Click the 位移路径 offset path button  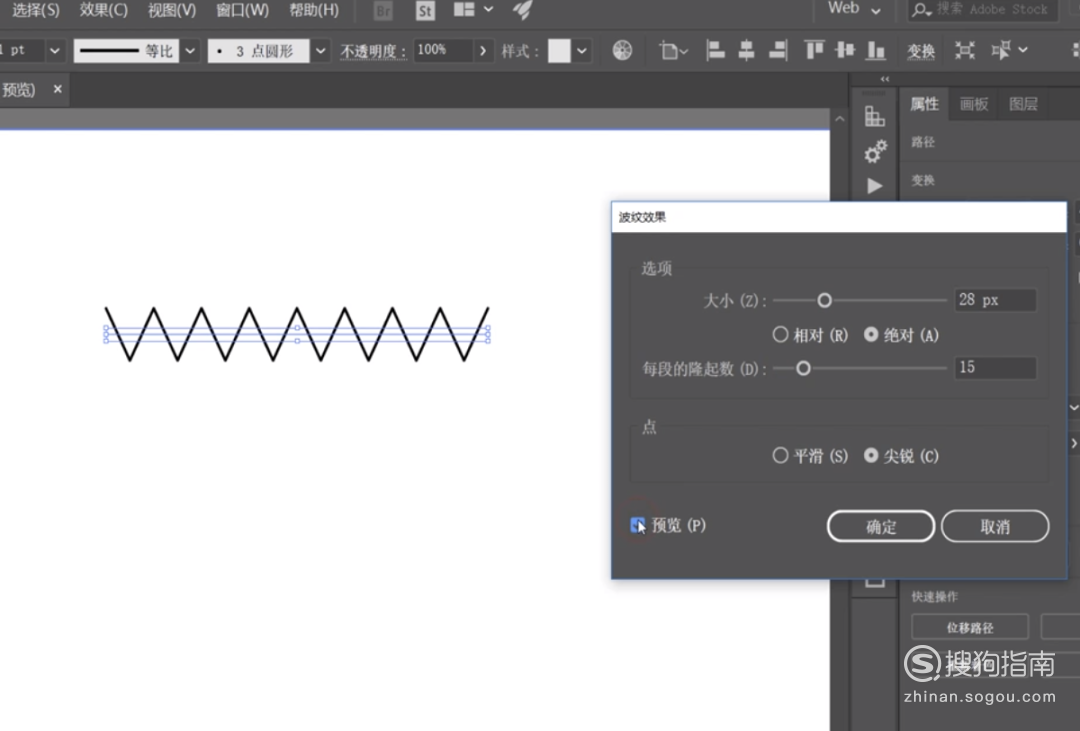tap(970, 628)
